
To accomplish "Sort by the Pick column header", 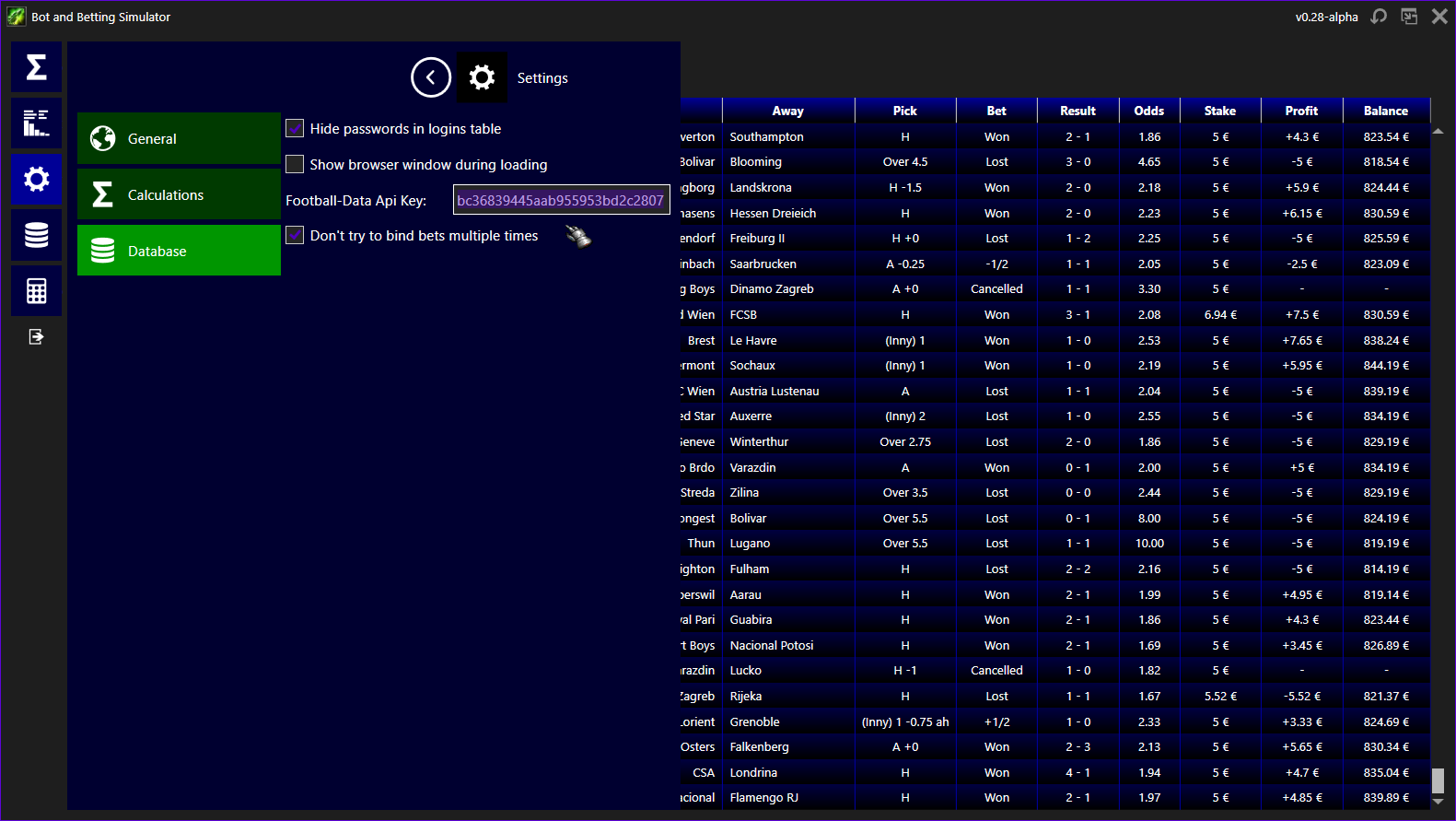I will [905, 111].
